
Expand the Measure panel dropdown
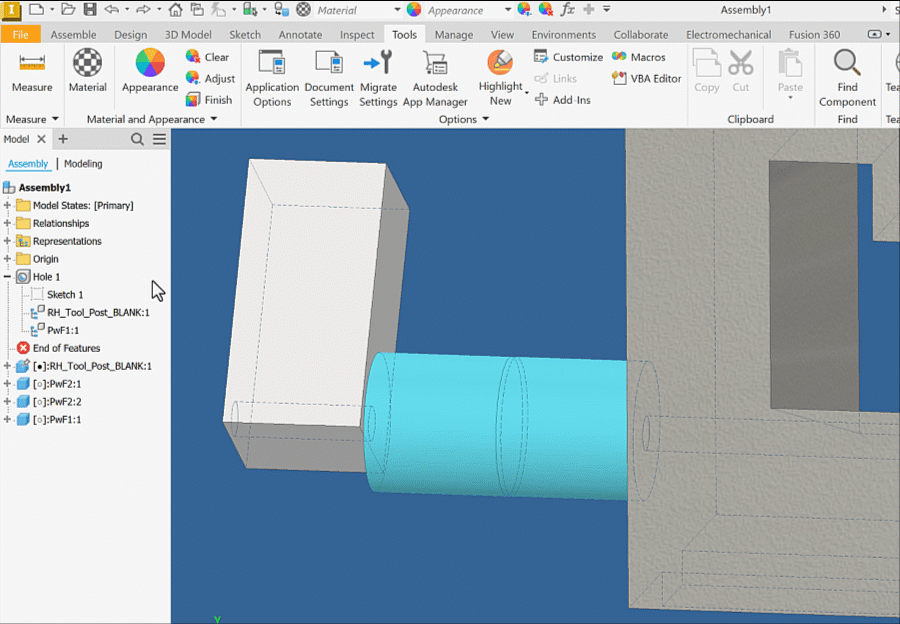(x=55, y=119)
